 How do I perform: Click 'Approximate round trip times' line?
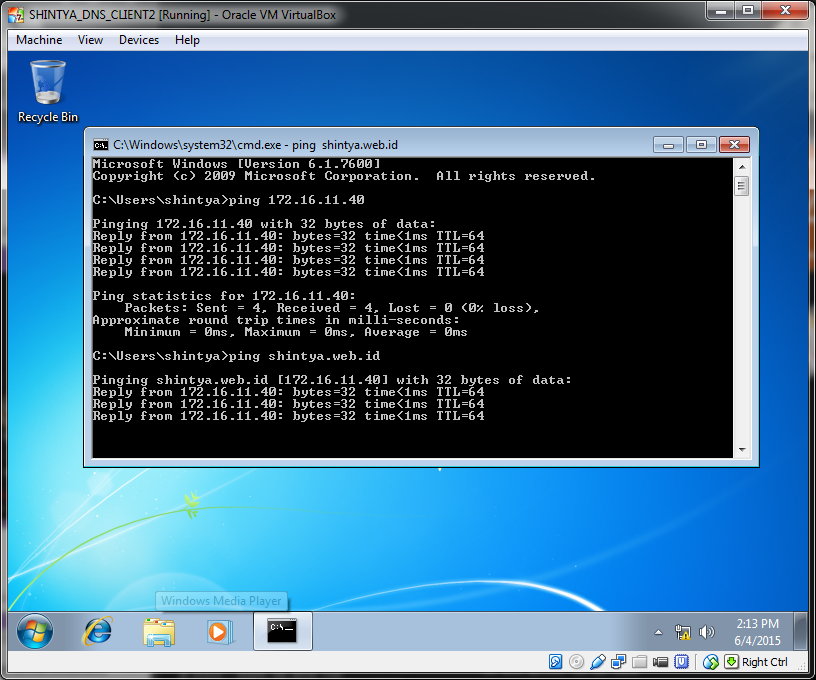[276, 320]
